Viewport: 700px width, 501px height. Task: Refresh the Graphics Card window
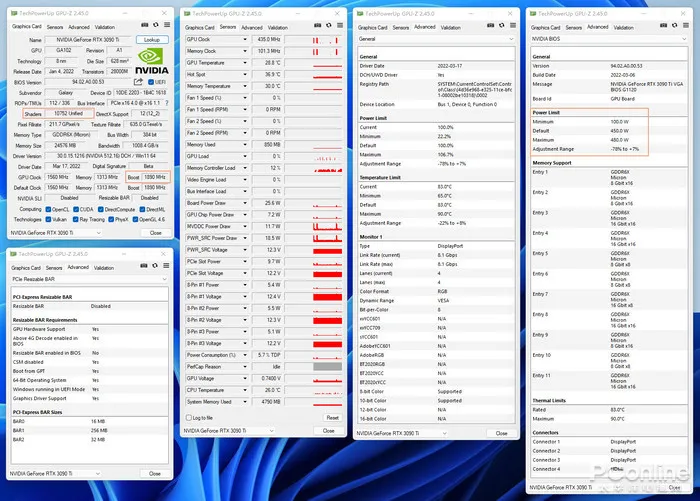[x=156, y=25]
